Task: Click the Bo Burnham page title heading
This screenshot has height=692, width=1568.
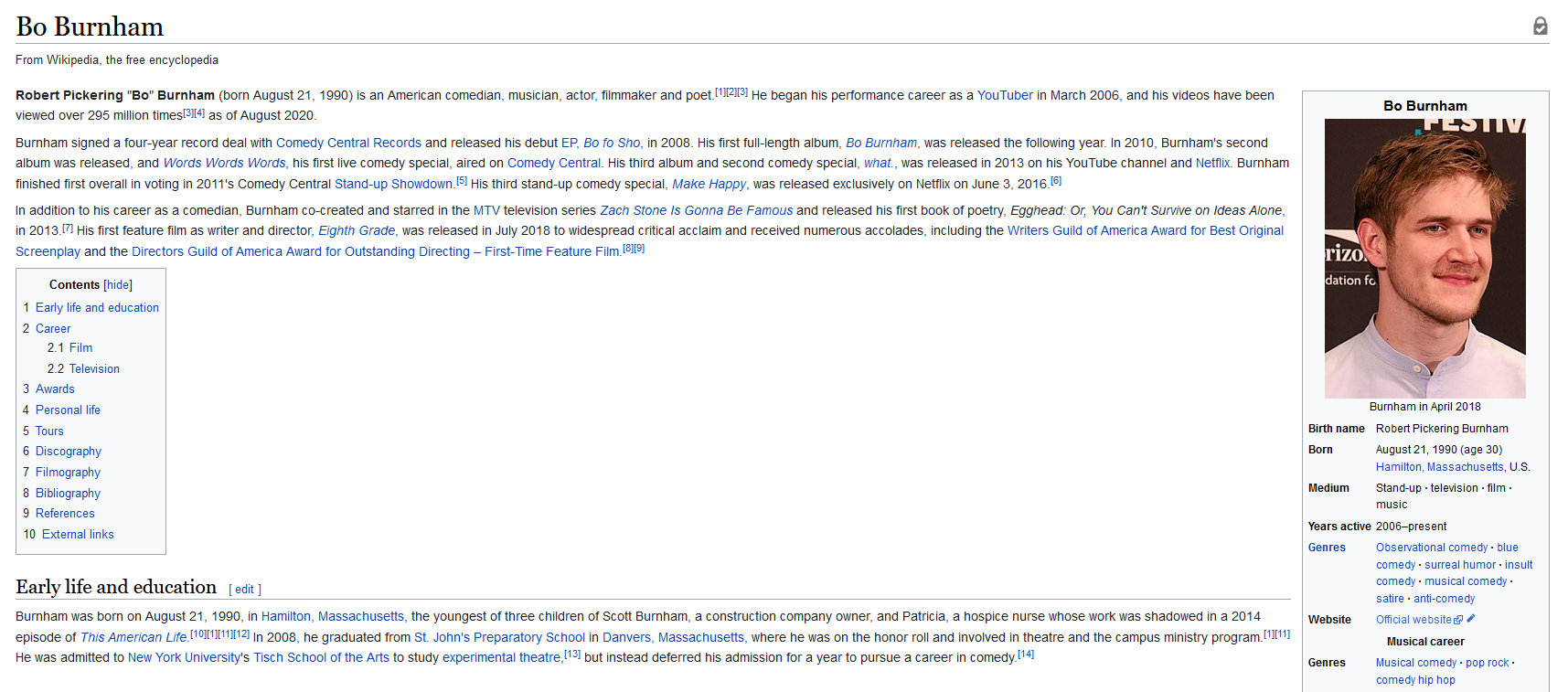Action: [x=90, y=27]
